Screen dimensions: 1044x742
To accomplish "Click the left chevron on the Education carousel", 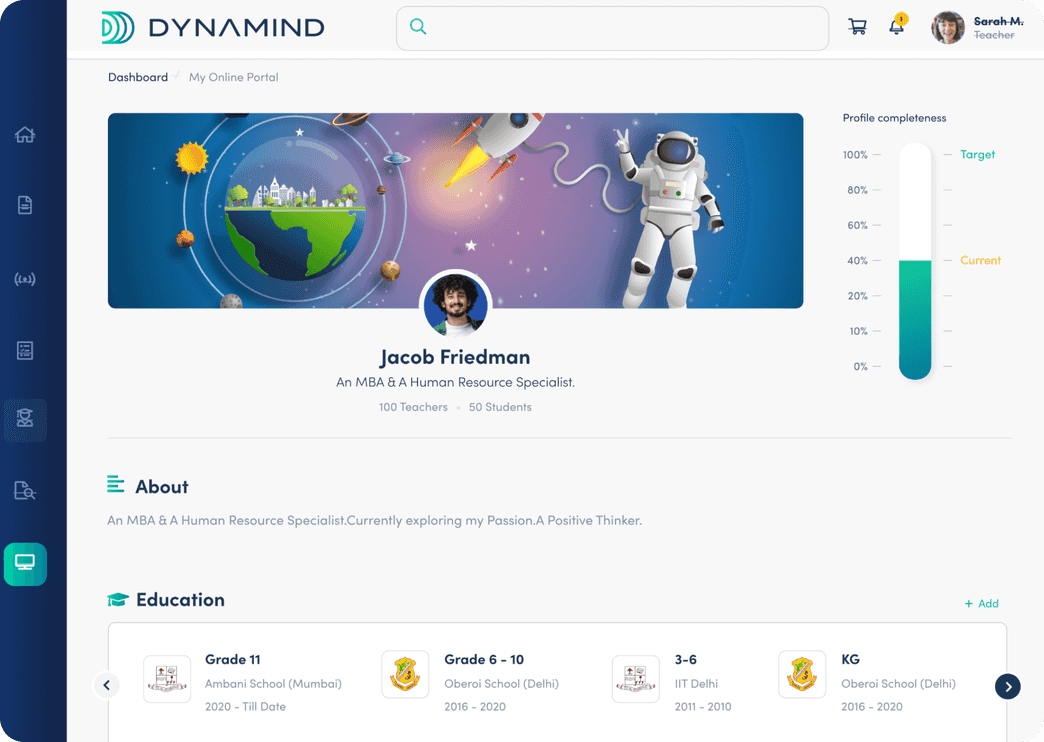I will pyautogui.click(x=107, y=685).
